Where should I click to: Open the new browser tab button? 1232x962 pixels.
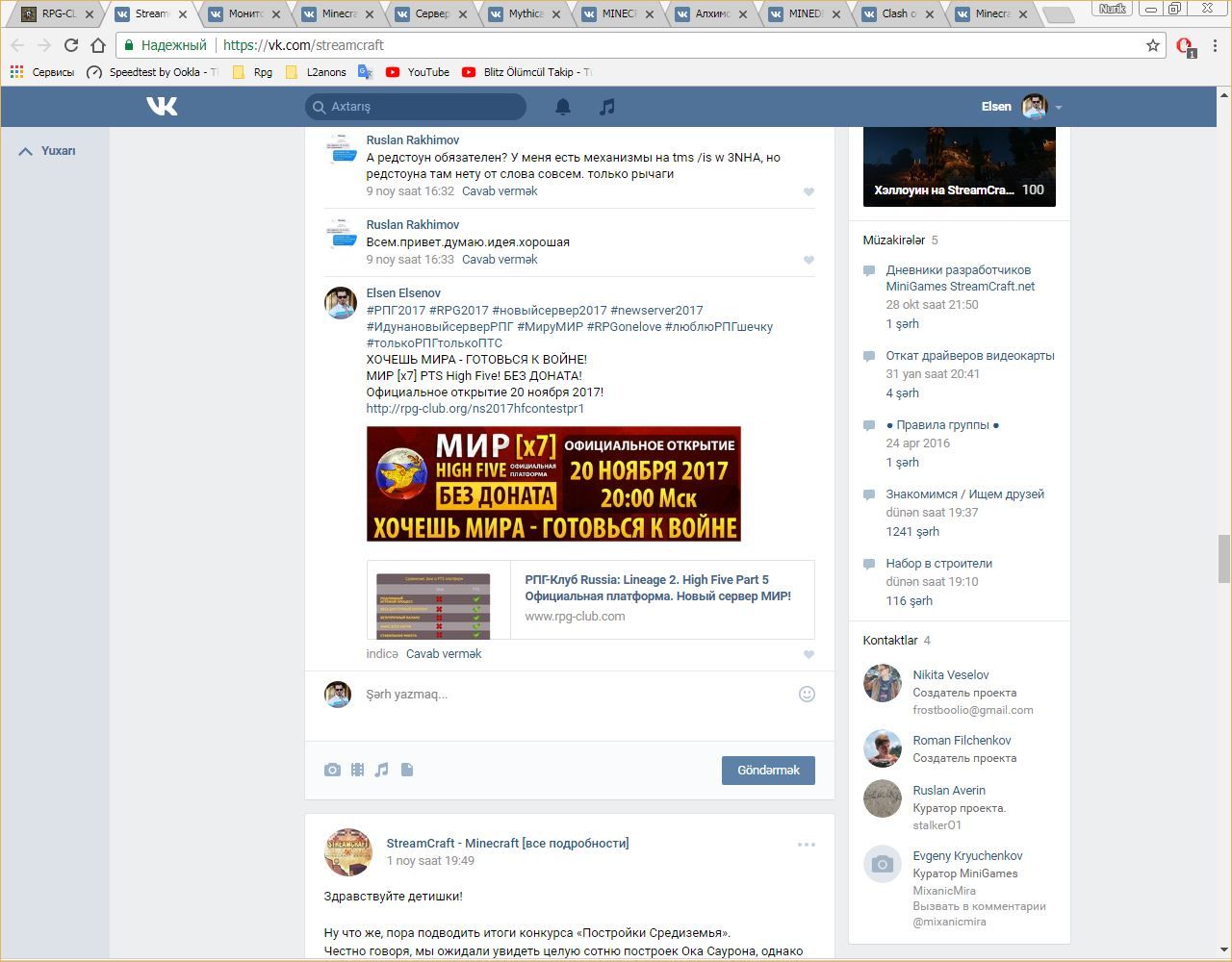tap(1058, 14)
